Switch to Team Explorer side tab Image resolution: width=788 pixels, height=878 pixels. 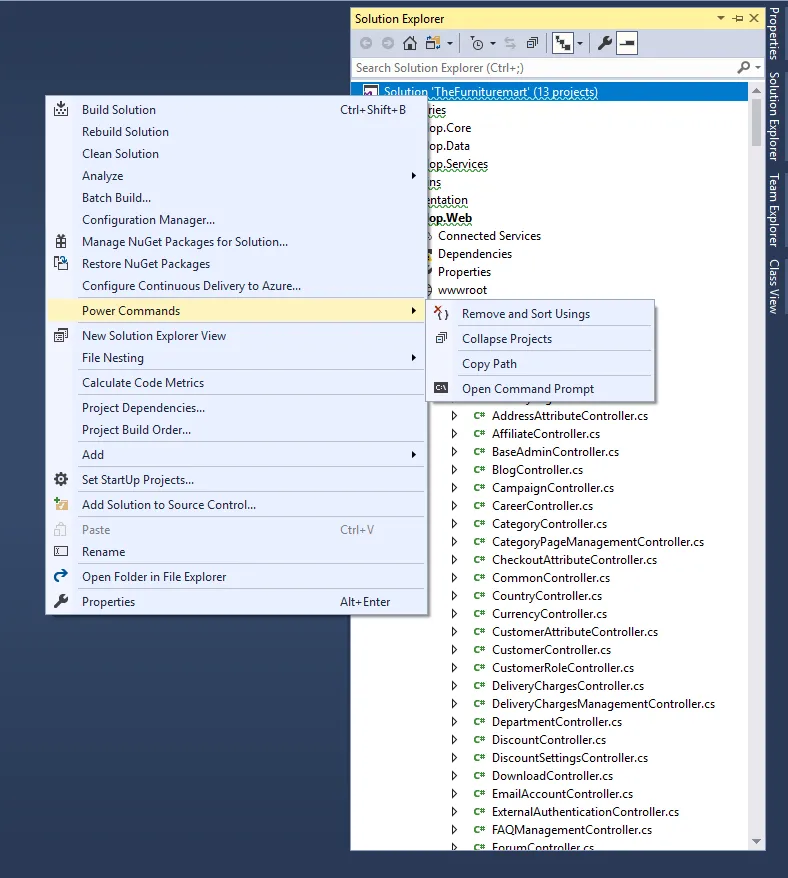click(x=774, y=210)
